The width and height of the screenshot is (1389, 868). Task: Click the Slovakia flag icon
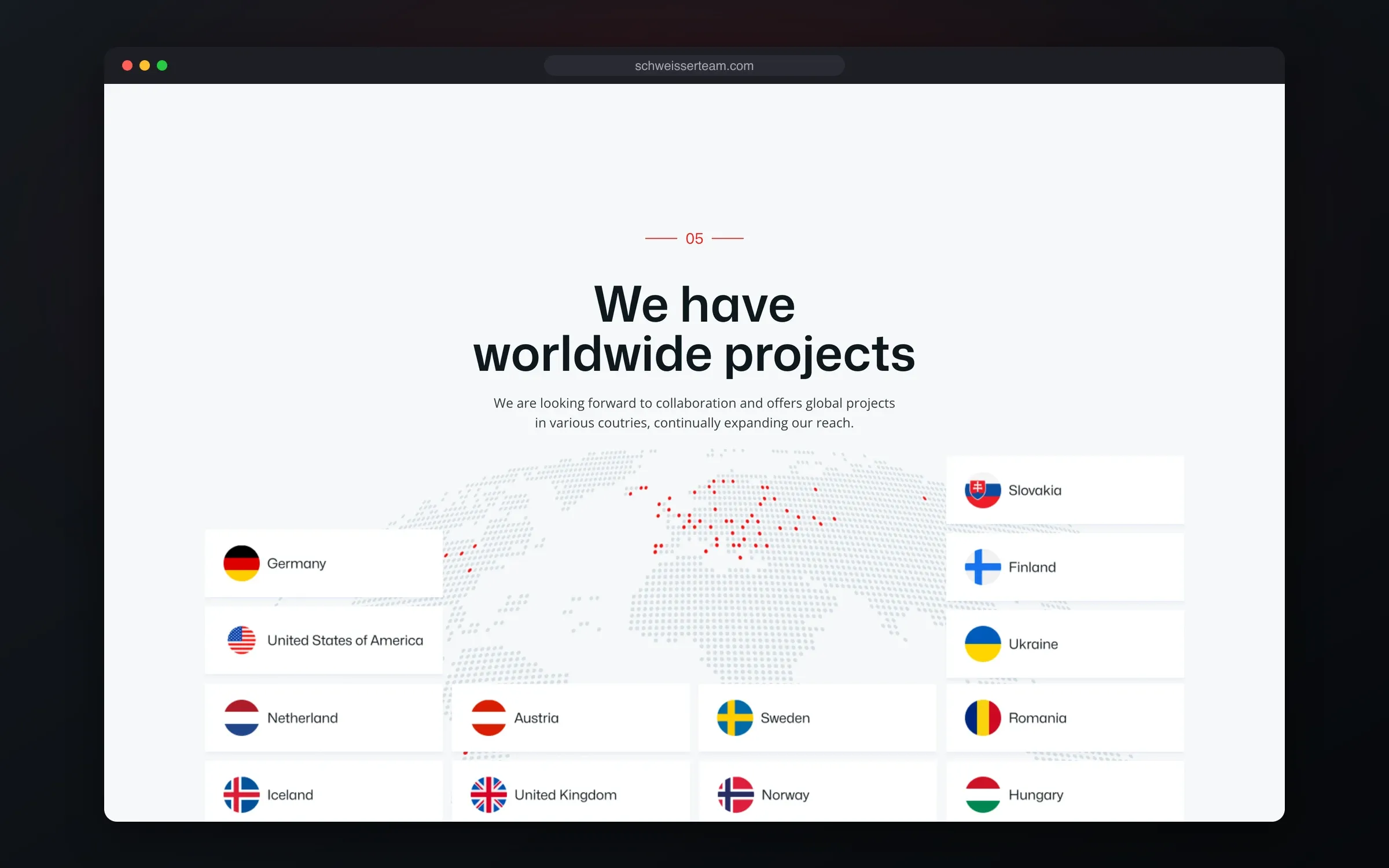(983, 490)
